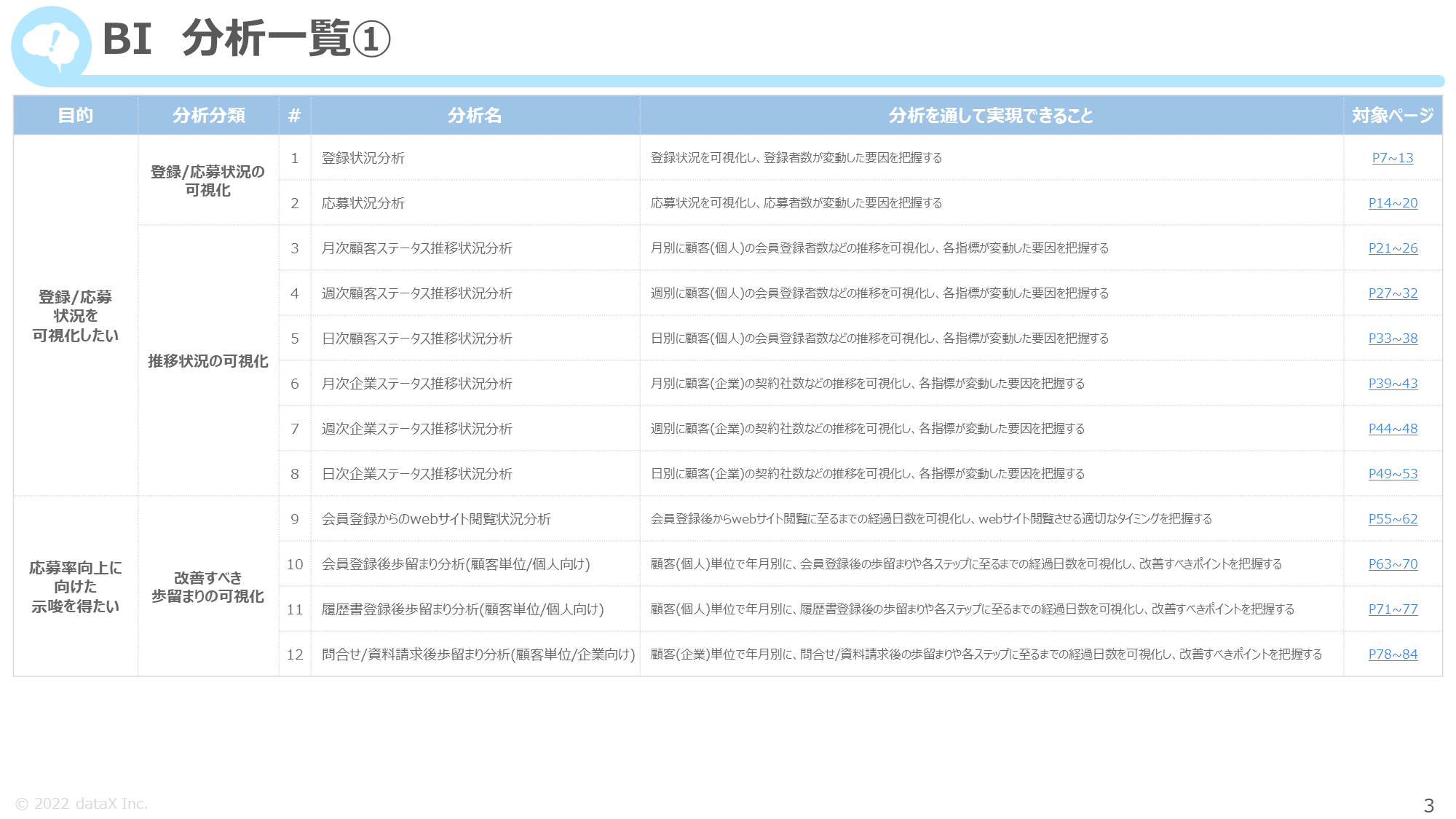Click the BI 分析一覧① slide title

pyautogui.click(x=247, y=39)
